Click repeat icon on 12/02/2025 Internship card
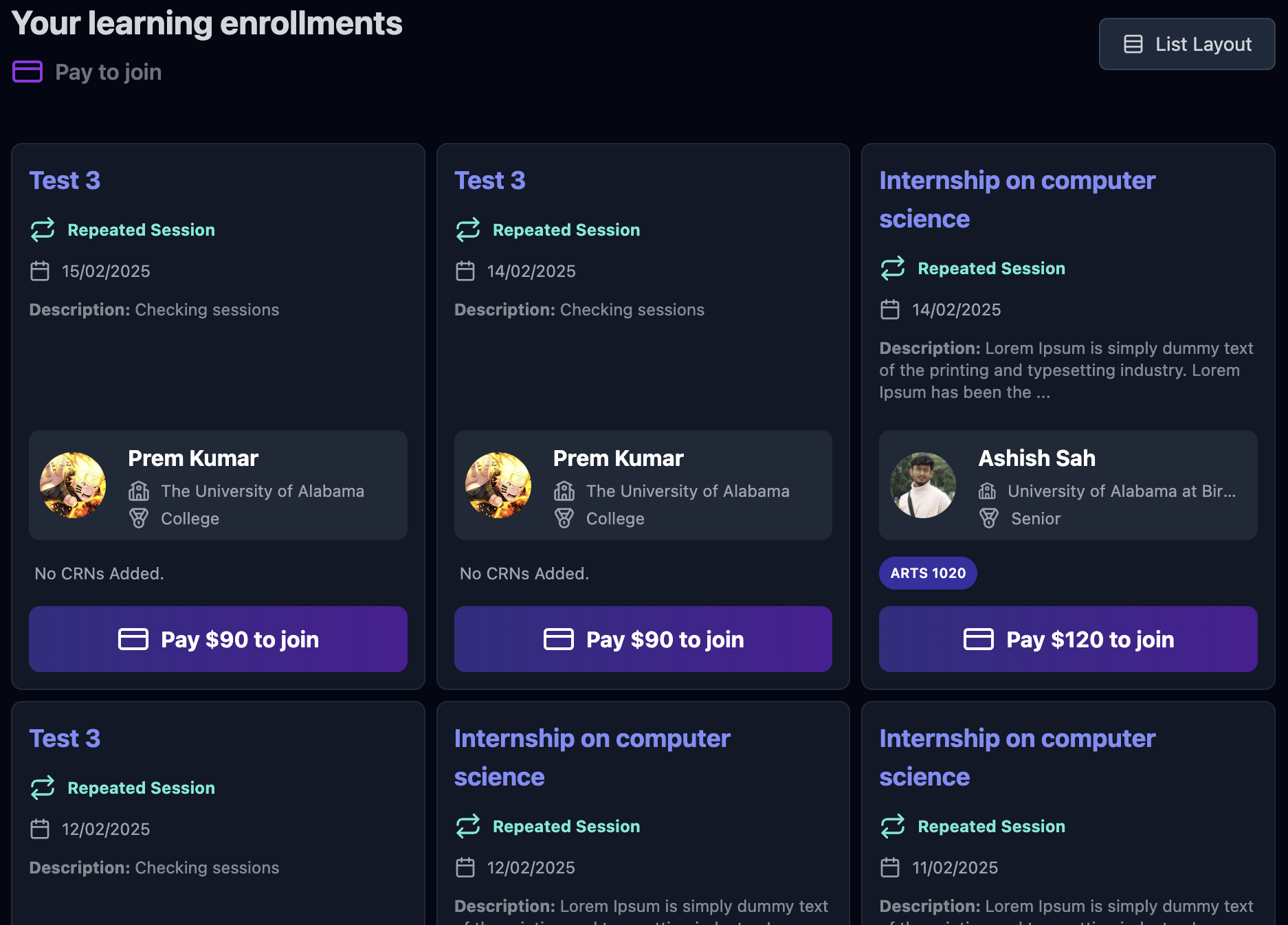Image resolution: width=1288 pixels, height=925 pixels. (x=468, y=826)
